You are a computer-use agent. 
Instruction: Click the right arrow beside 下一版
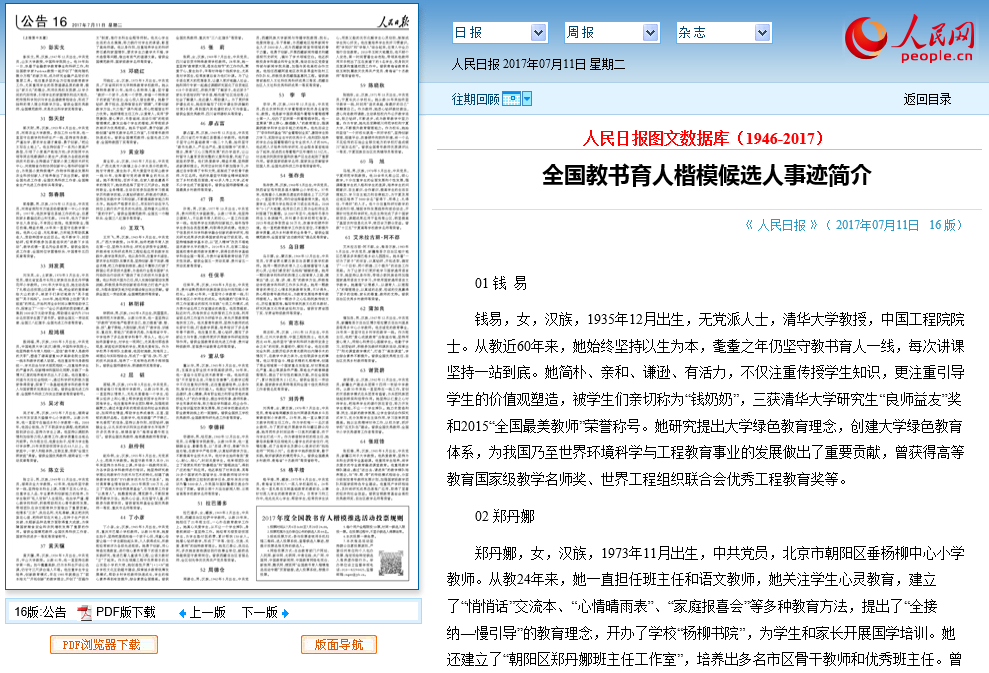coord(286,613)
